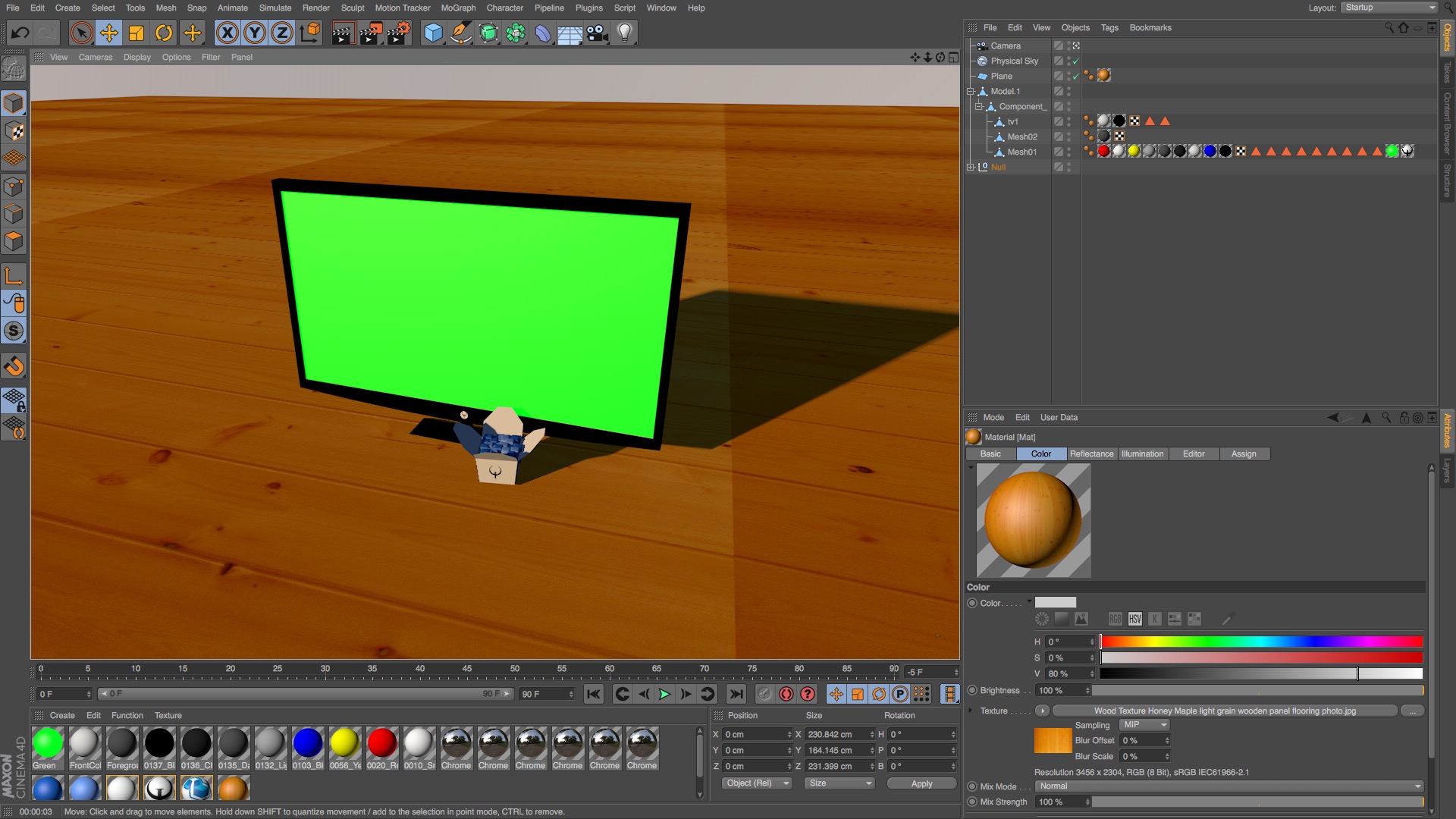Image resolution: width=1456 pixels, height=819 pixels.
Task: Toggle the Z axis lock
Action: point(281,33)
